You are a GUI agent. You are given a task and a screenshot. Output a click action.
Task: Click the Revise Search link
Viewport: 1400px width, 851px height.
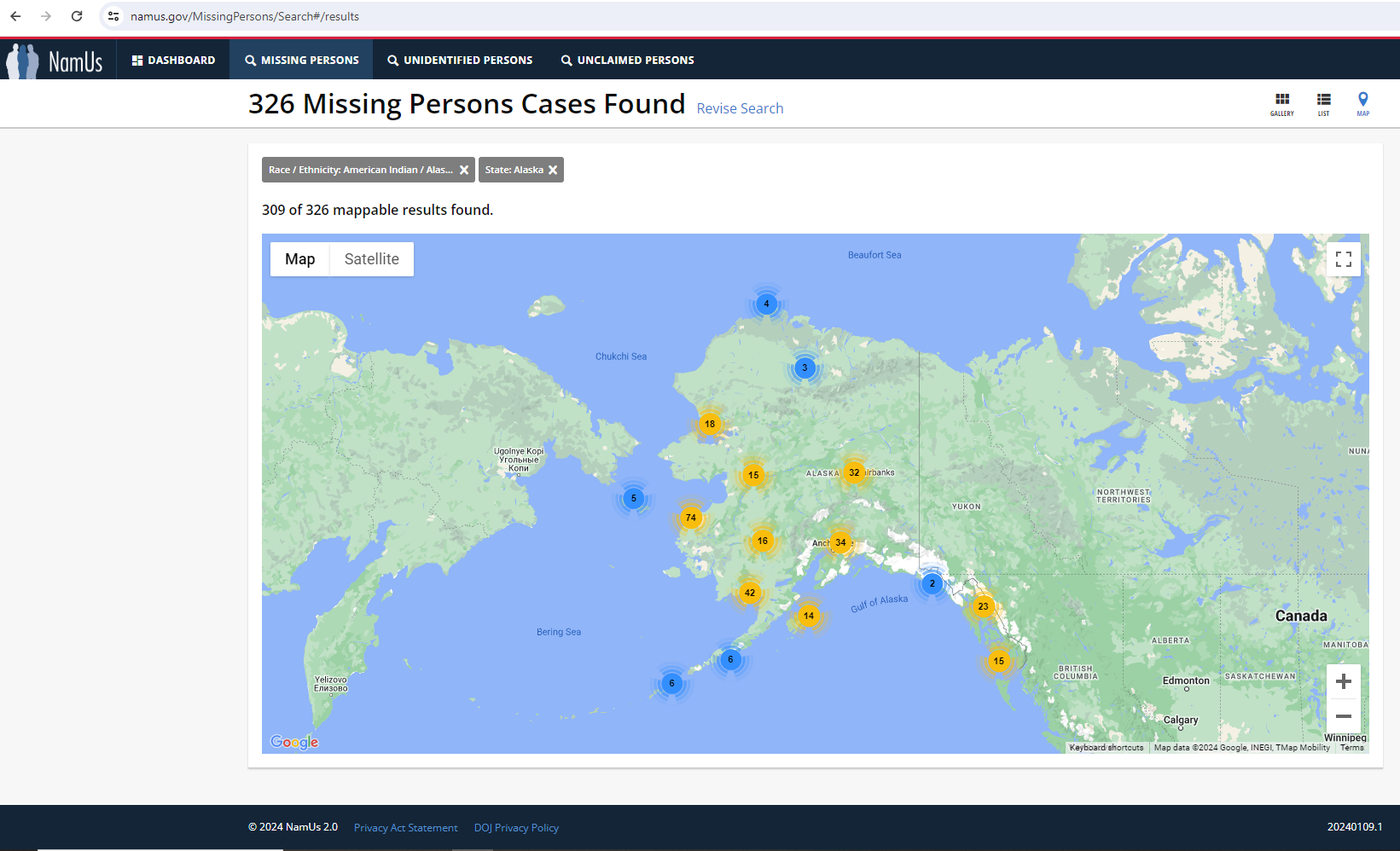(740, 108)
